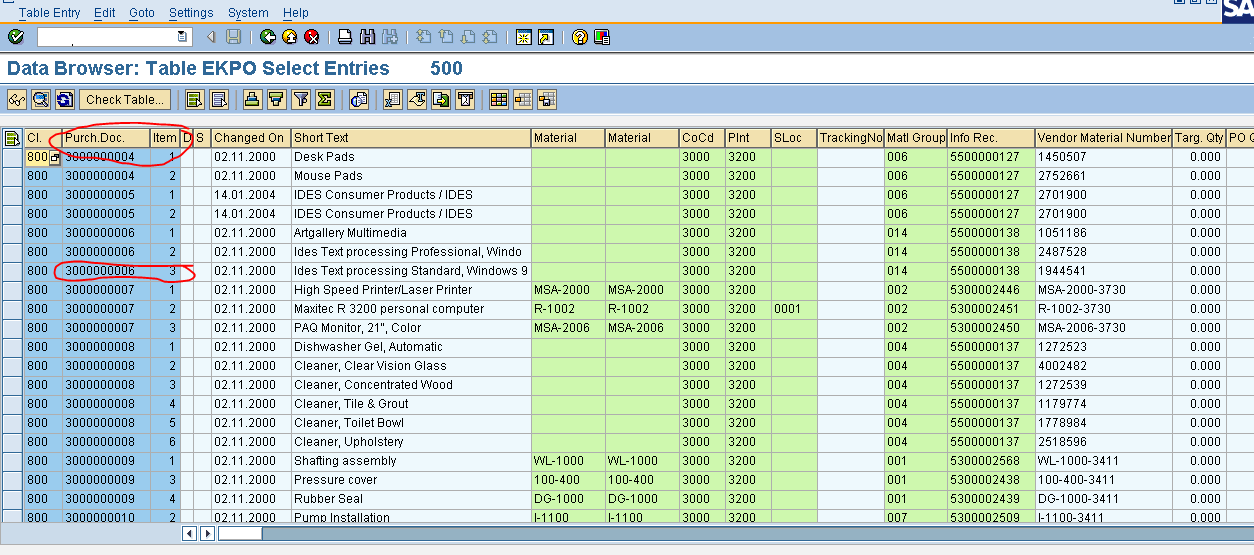1254x555 pixels.
Task: Open the Customize Local Layout icon
Action: point(601,37)
